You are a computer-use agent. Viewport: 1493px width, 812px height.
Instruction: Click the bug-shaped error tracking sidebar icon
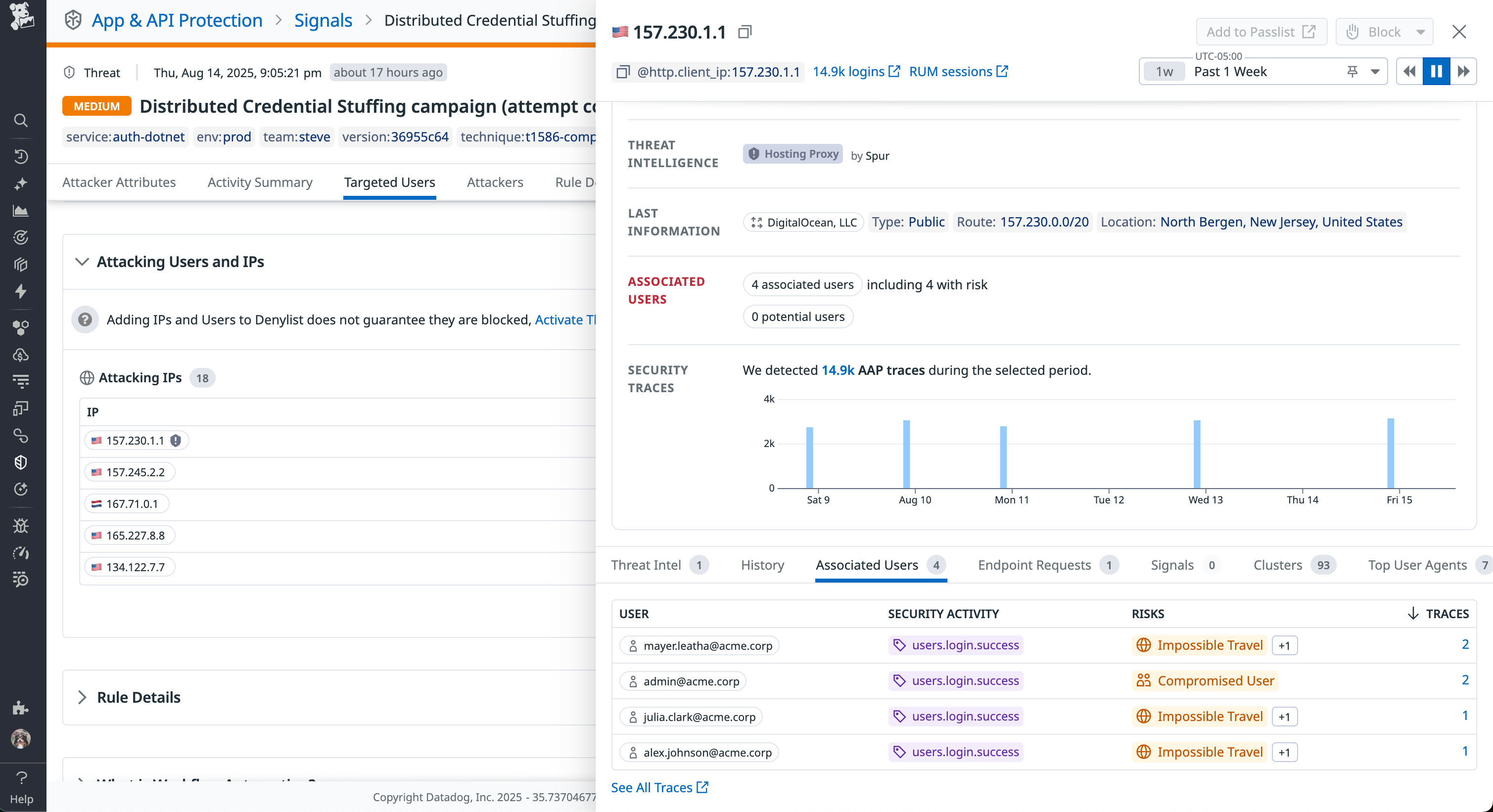pos(21,526)
